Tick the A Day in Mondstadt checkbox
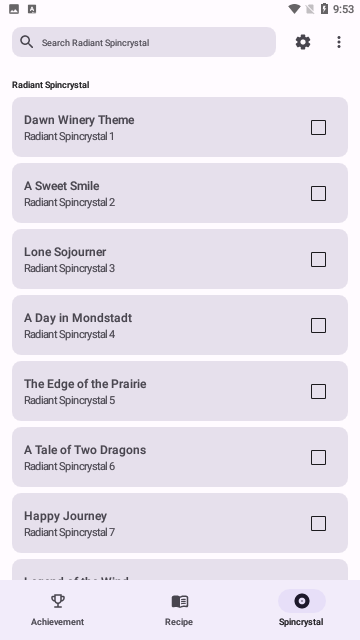Screen dimensions: 360x640 tap(318, 325)
